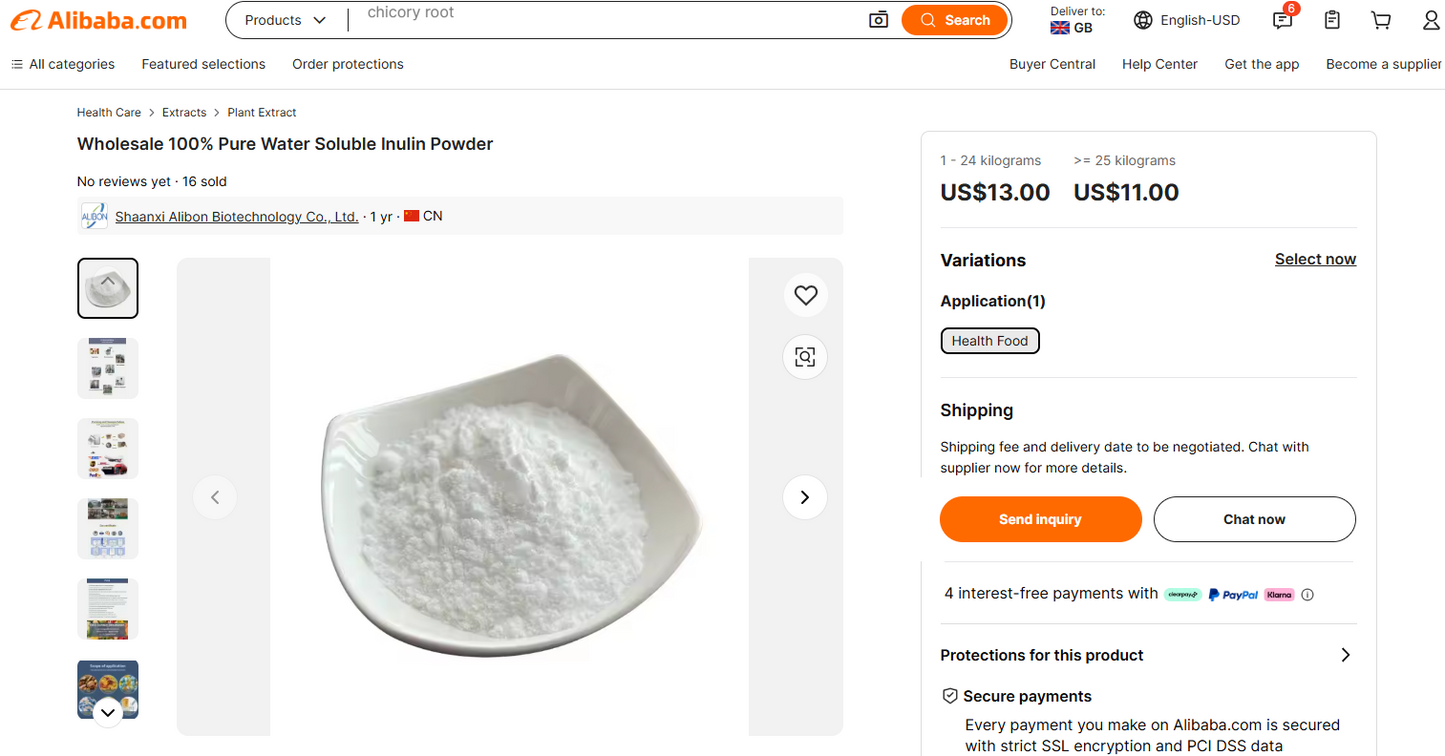Open the shopping cart

point(1381,20)
